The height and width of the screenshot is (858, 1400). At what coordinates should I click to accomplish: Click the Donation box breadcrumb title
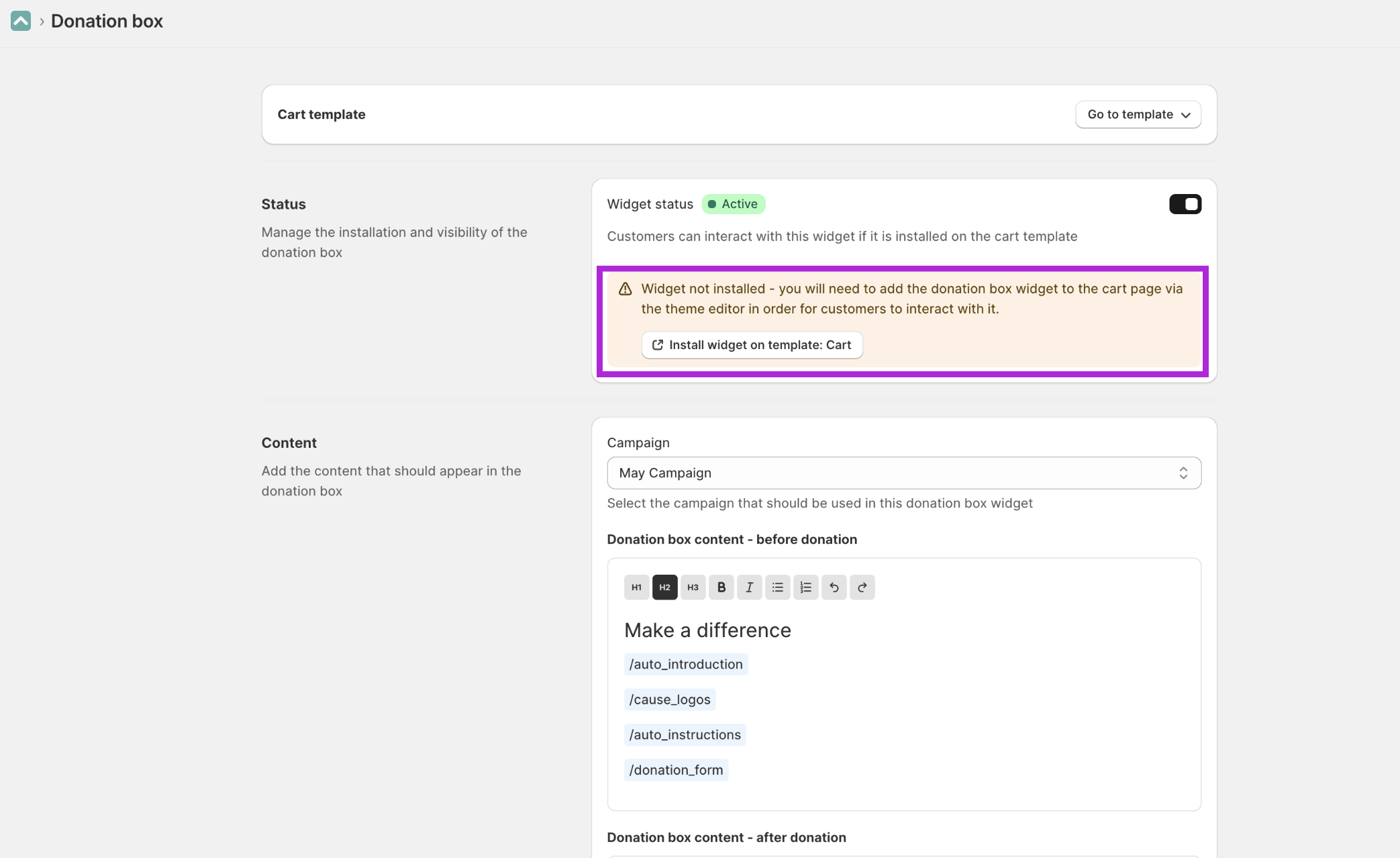107,21
